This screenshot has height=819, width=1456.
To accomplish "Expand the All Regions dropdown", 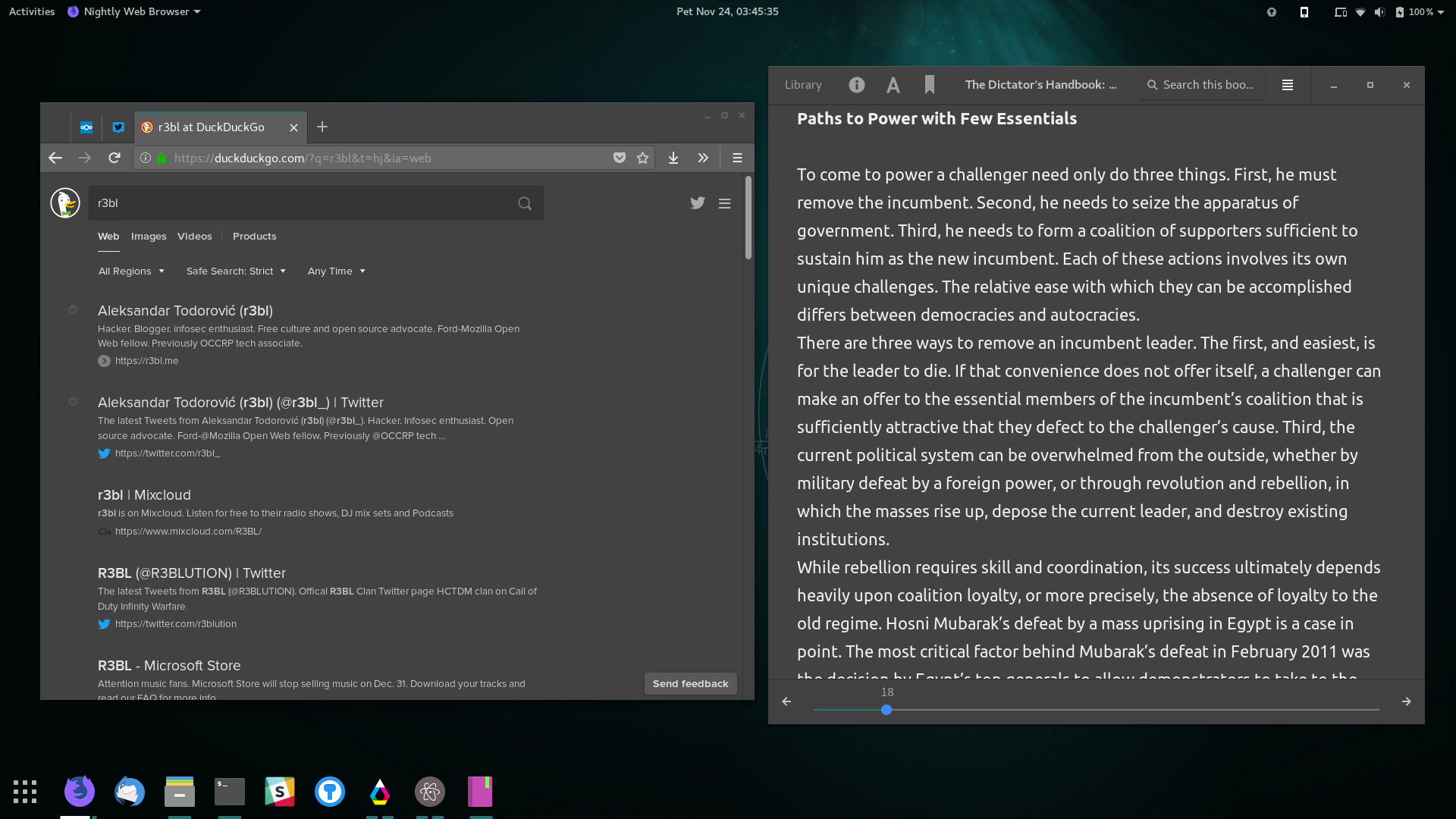I will 131,271.
